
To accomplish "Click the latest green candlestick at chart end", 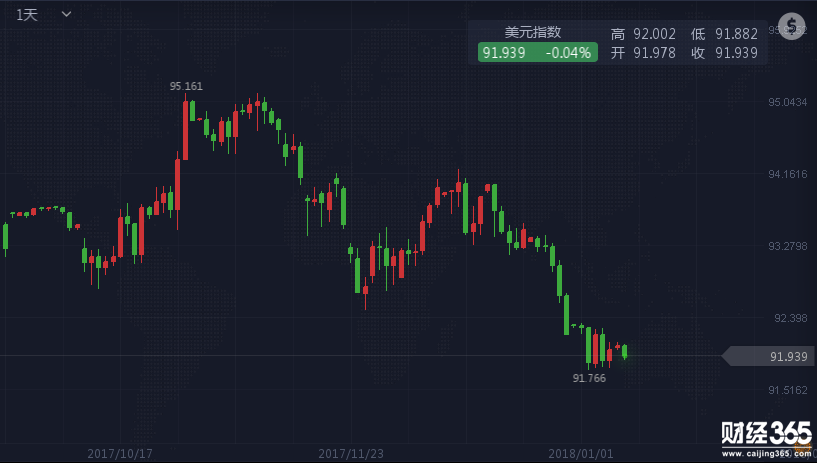I will point(624,352).
